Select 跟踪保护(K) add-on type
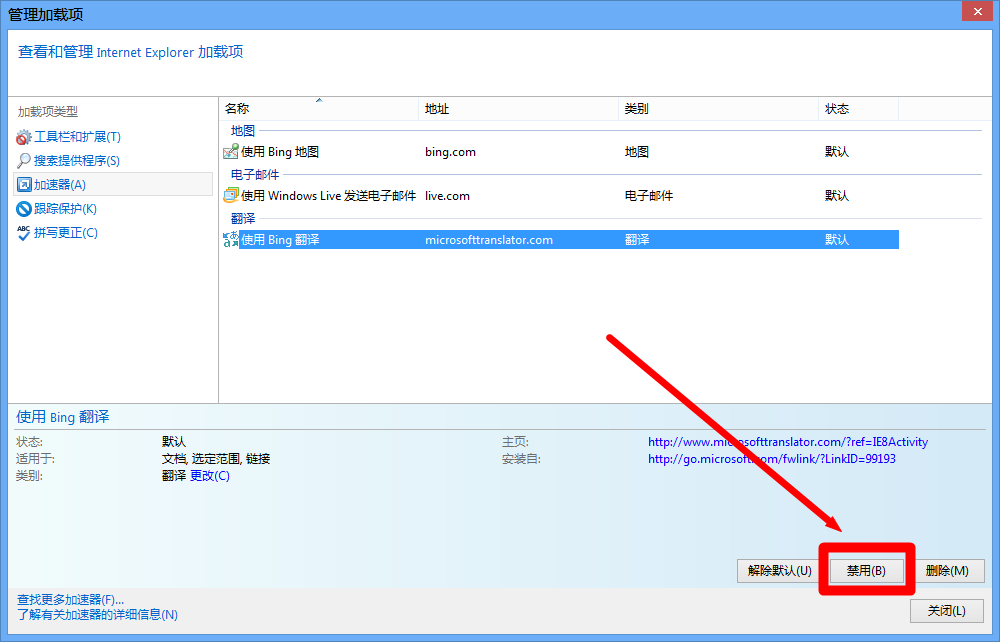The width and height of the screenshot is (1000, 642). [x=65, y=208]
